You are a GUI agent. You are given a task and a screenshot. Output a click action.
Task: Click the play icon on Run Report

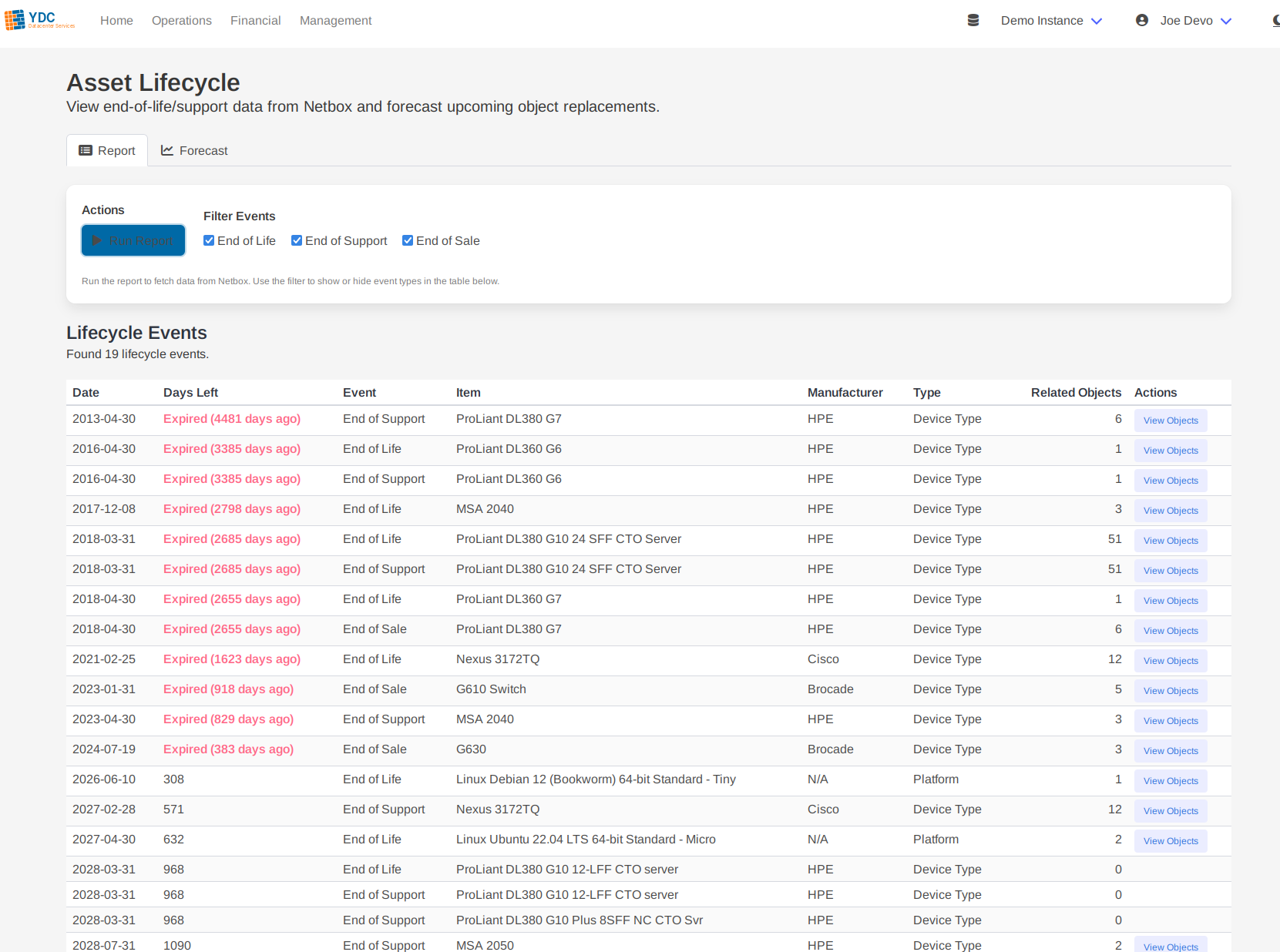97,241
